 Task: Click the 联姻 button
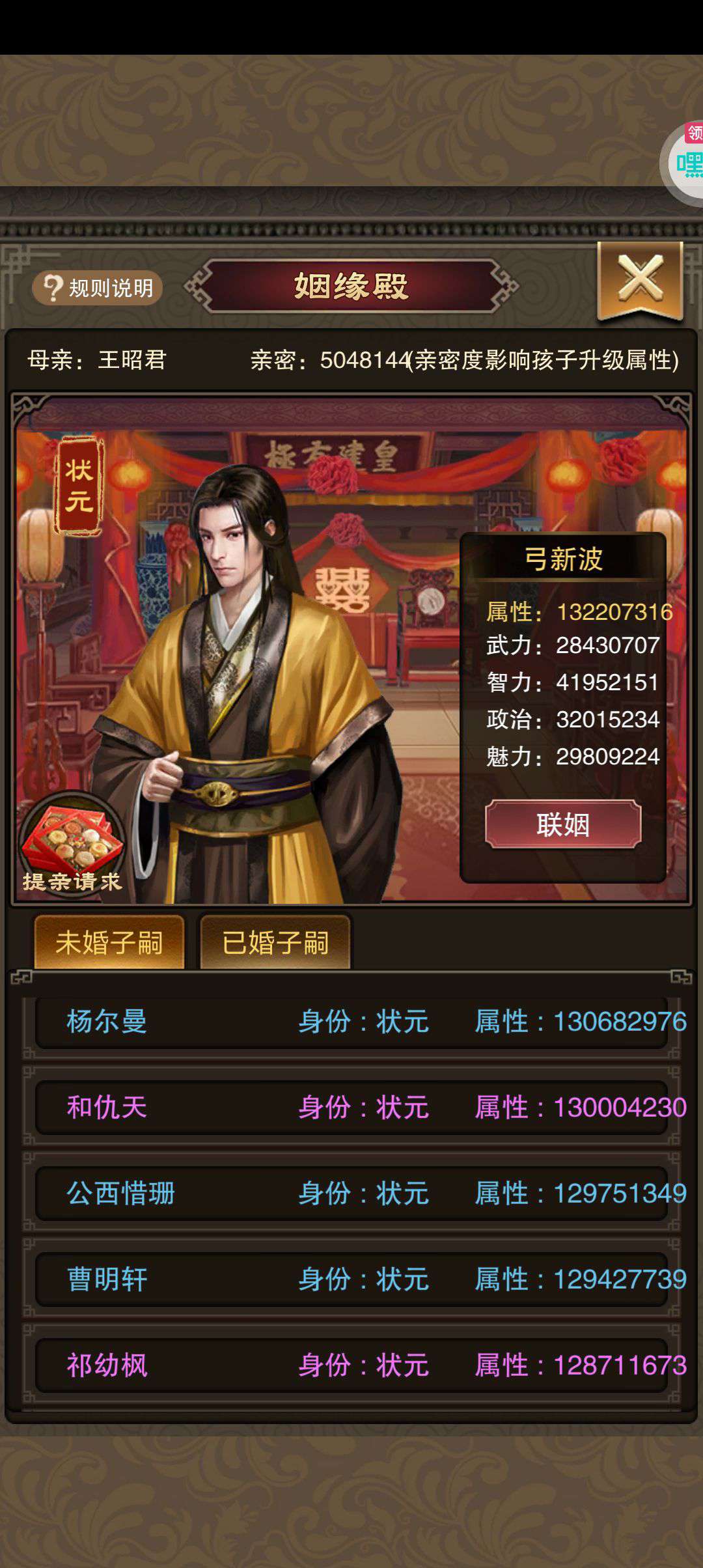coord(563,824)
